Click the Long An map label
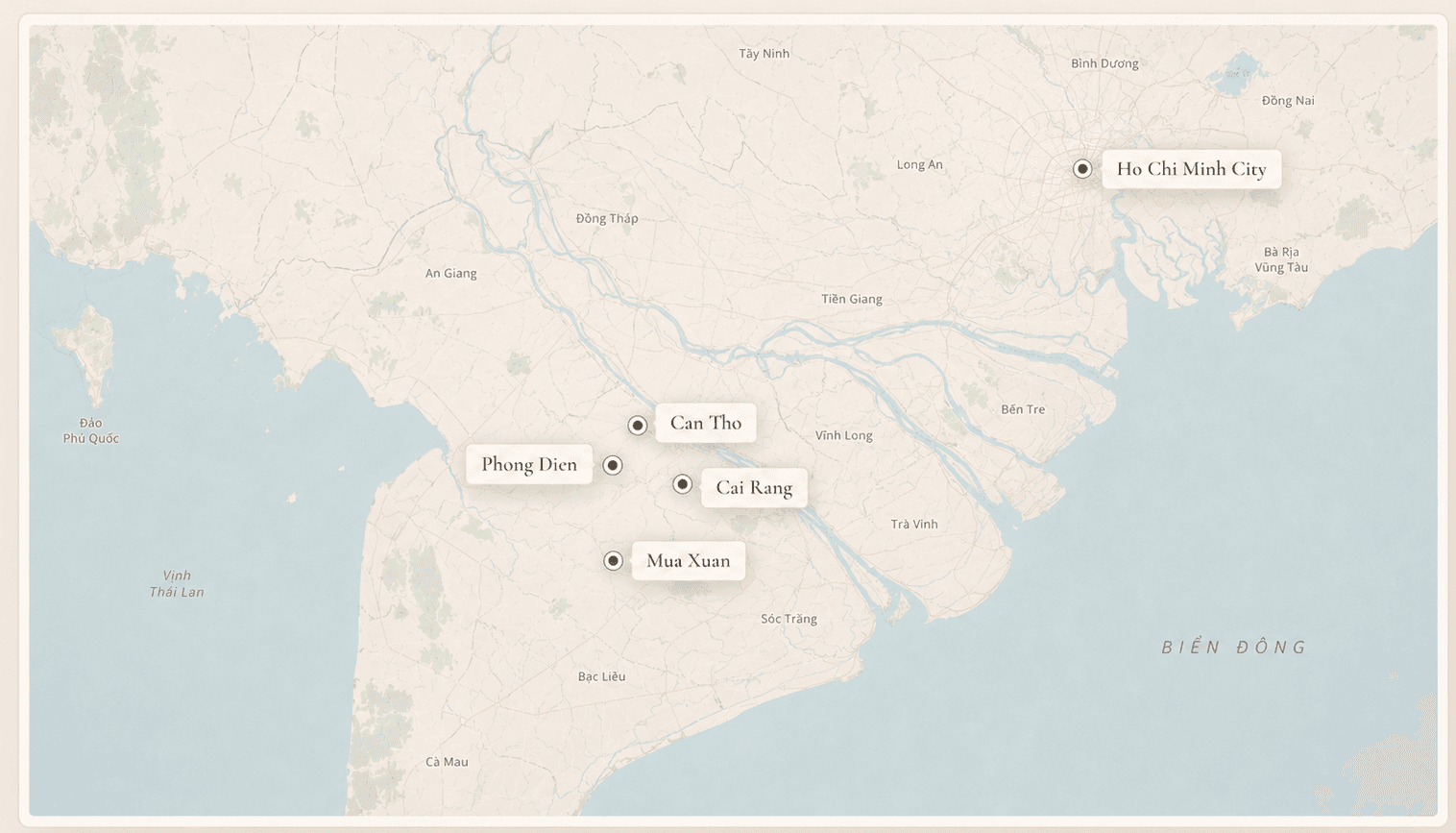 pyautogui.click(x=919, y=165)
